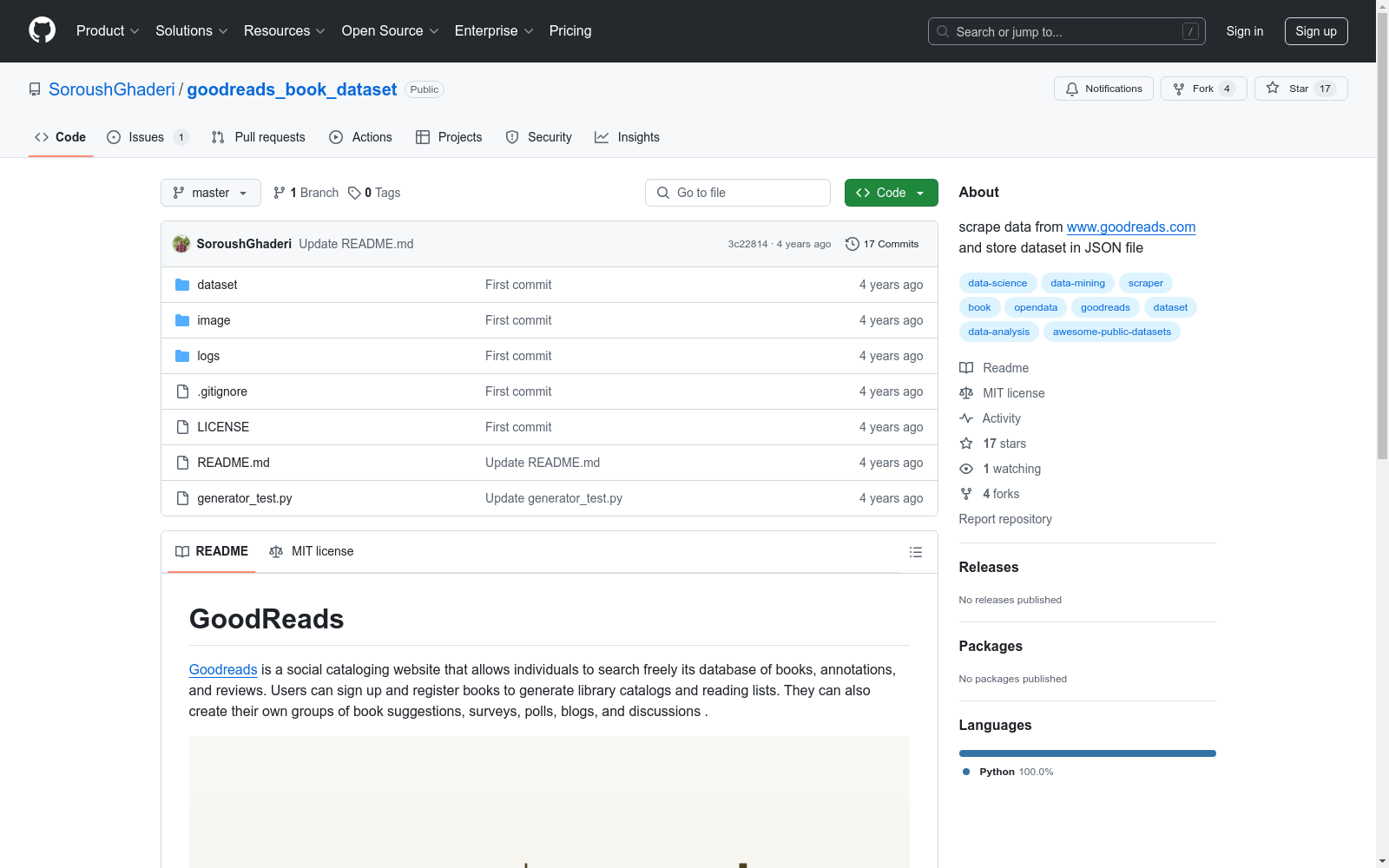Click the Python language bar
The height and width of the screenshot is (868, 1389).
(1087, 753)
